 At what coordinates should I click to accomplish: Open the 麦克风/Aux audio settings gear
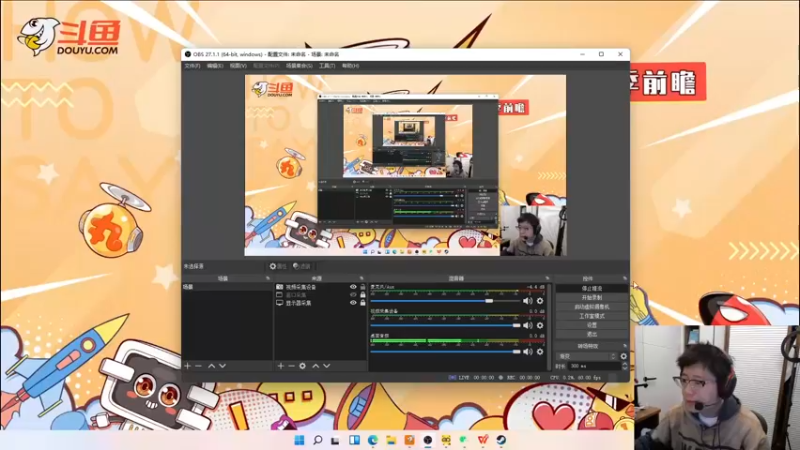pyautogui.click(x=540, y=301)
